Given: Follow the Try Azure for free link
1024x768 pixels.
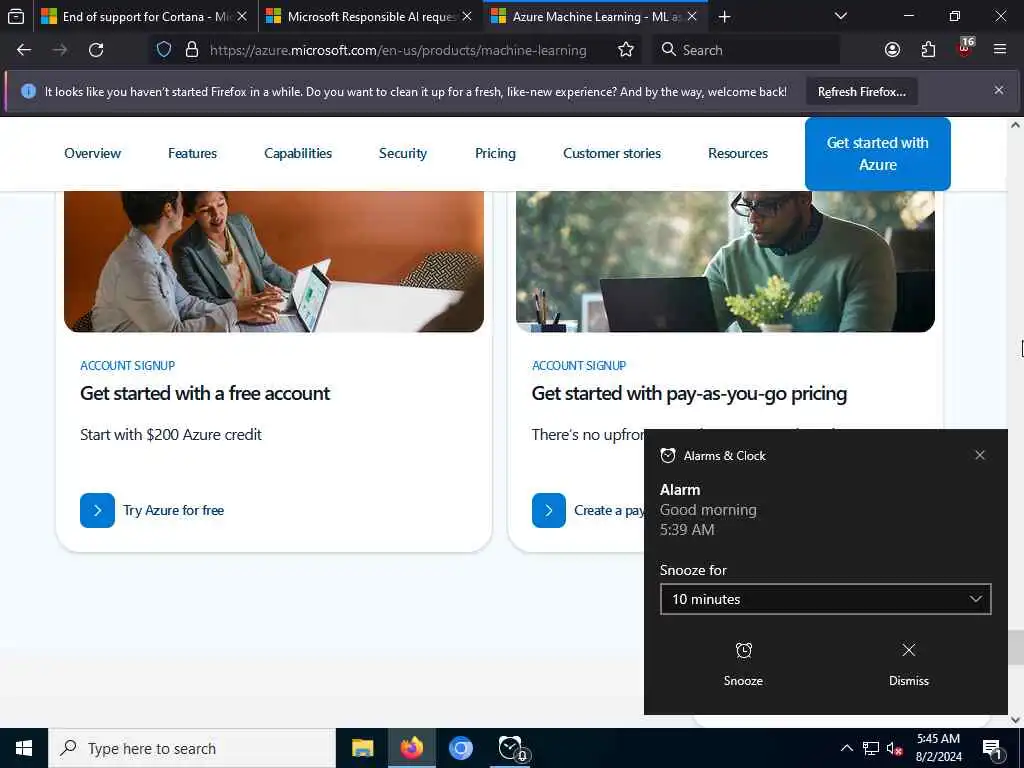Looking at the screenshot, I should pyautogui.click(x=173, y=510).
